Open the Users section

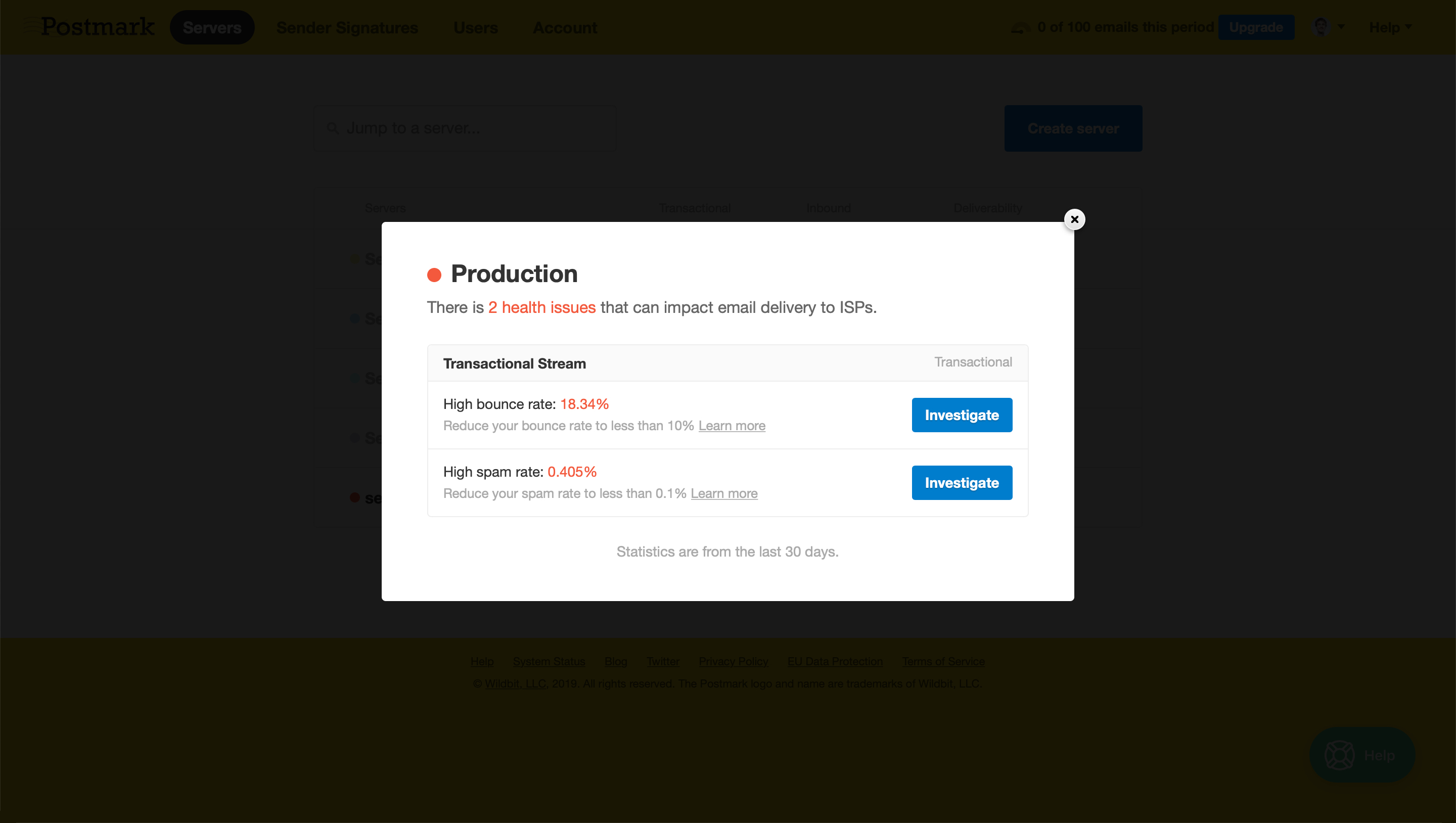coord(475,27)
